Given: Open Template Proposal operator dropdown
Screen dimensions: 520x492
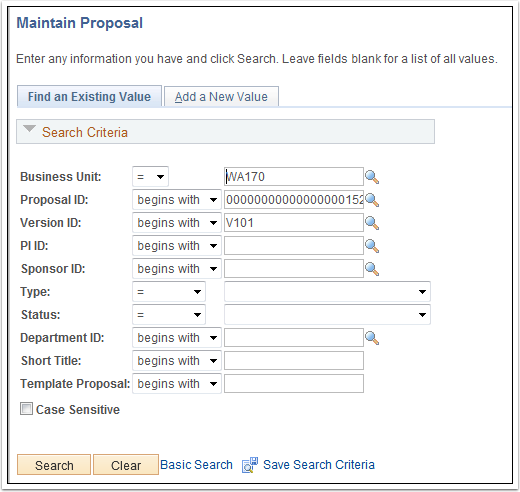Looking at the screenshot, I should point(177,384).
